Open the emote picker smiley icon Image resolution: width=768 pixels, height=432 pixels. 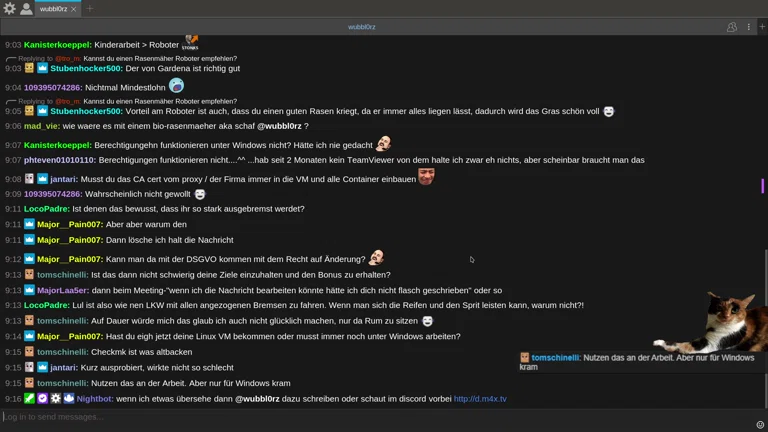pos(760,425)
